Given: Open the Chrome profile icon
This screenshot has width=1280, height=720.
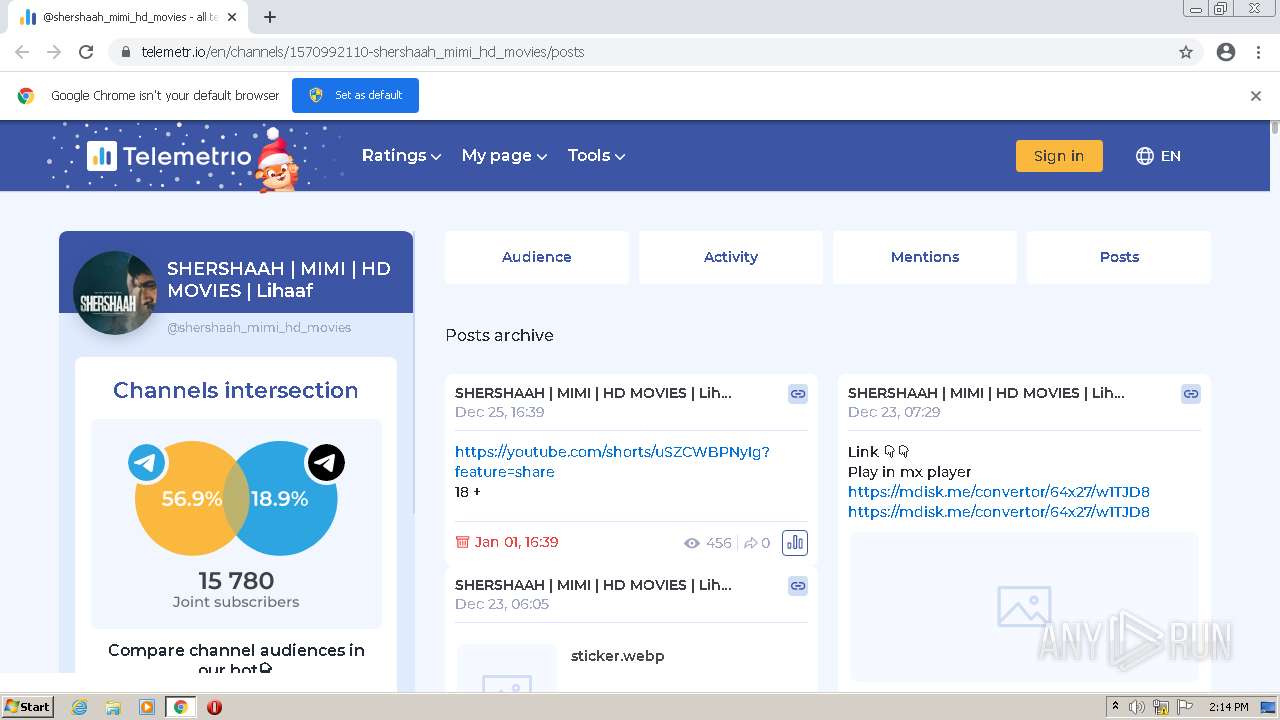Looking at the screenshot, I should [x=1226, y=52].
